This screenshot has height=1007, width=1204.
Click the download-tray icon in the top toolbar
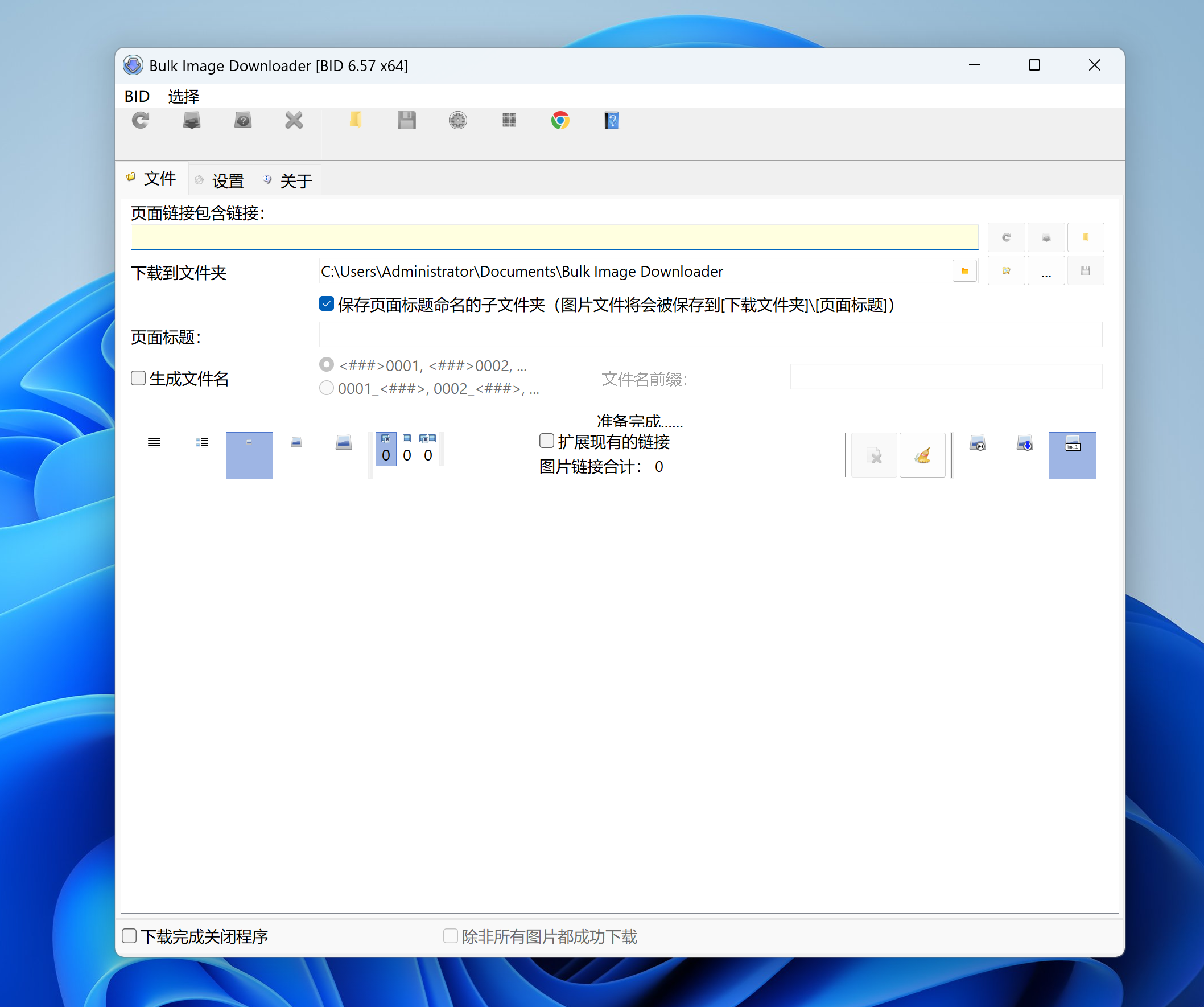pyautogui.click(x=192, y=121)
